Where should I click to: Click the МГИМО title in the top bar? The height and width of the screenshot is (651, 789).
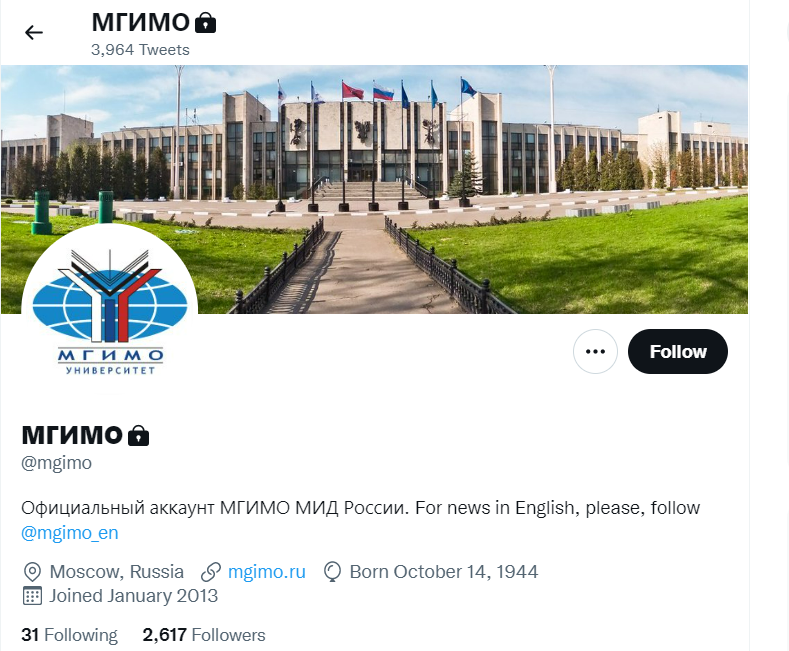pyautogui.click(x=140, y=23)
